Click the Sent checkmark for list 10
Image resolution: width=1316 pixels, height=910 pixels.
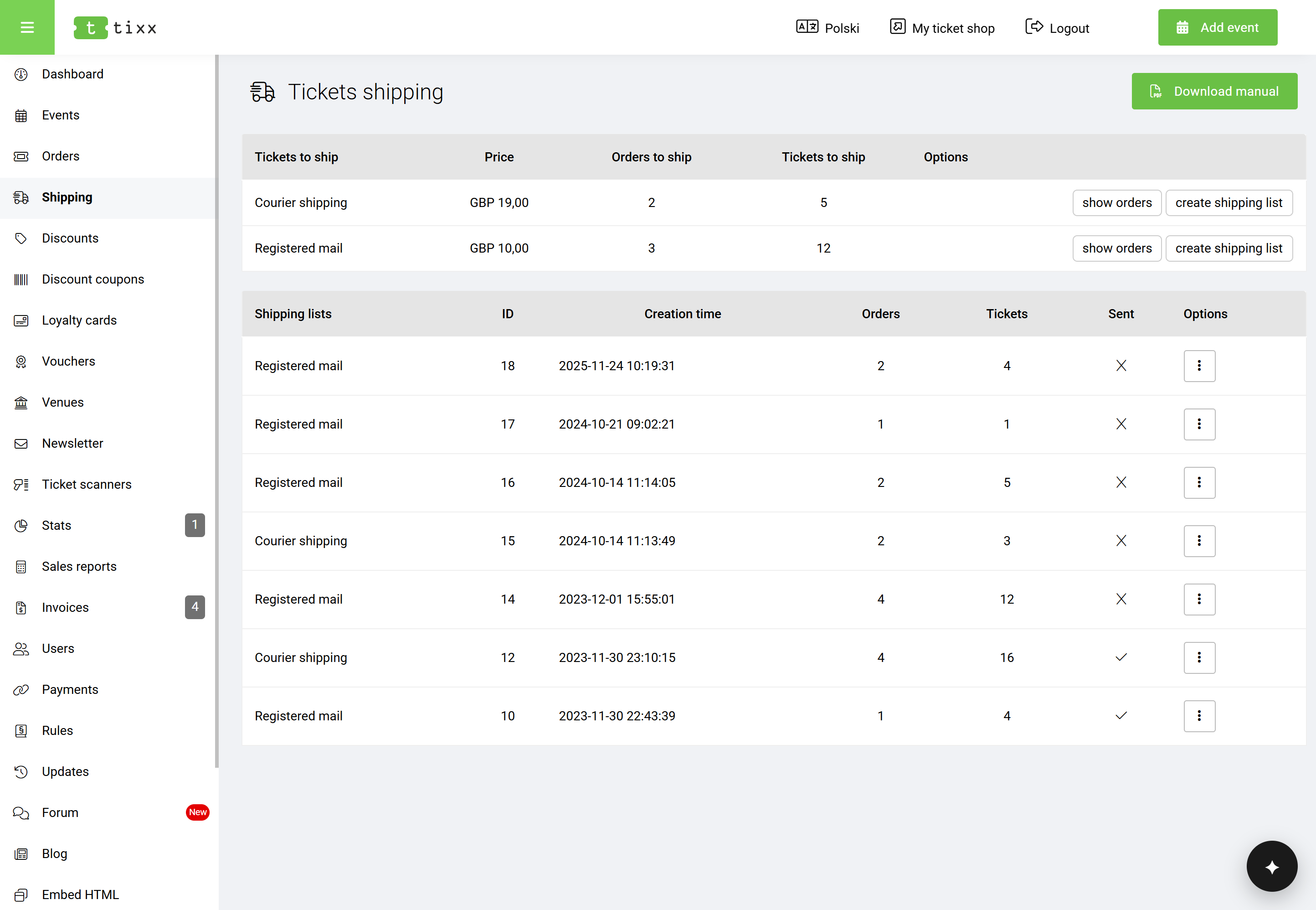(x=1121, y=716)
